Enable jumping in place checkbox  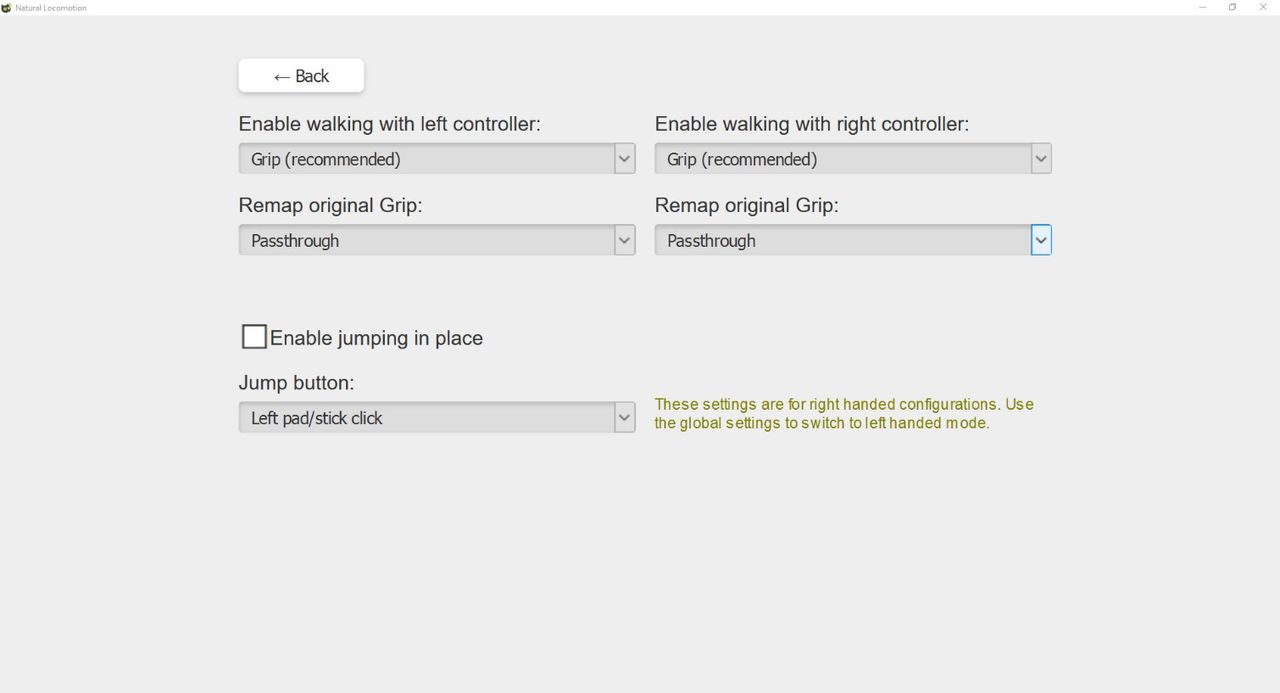click(254, 337)
